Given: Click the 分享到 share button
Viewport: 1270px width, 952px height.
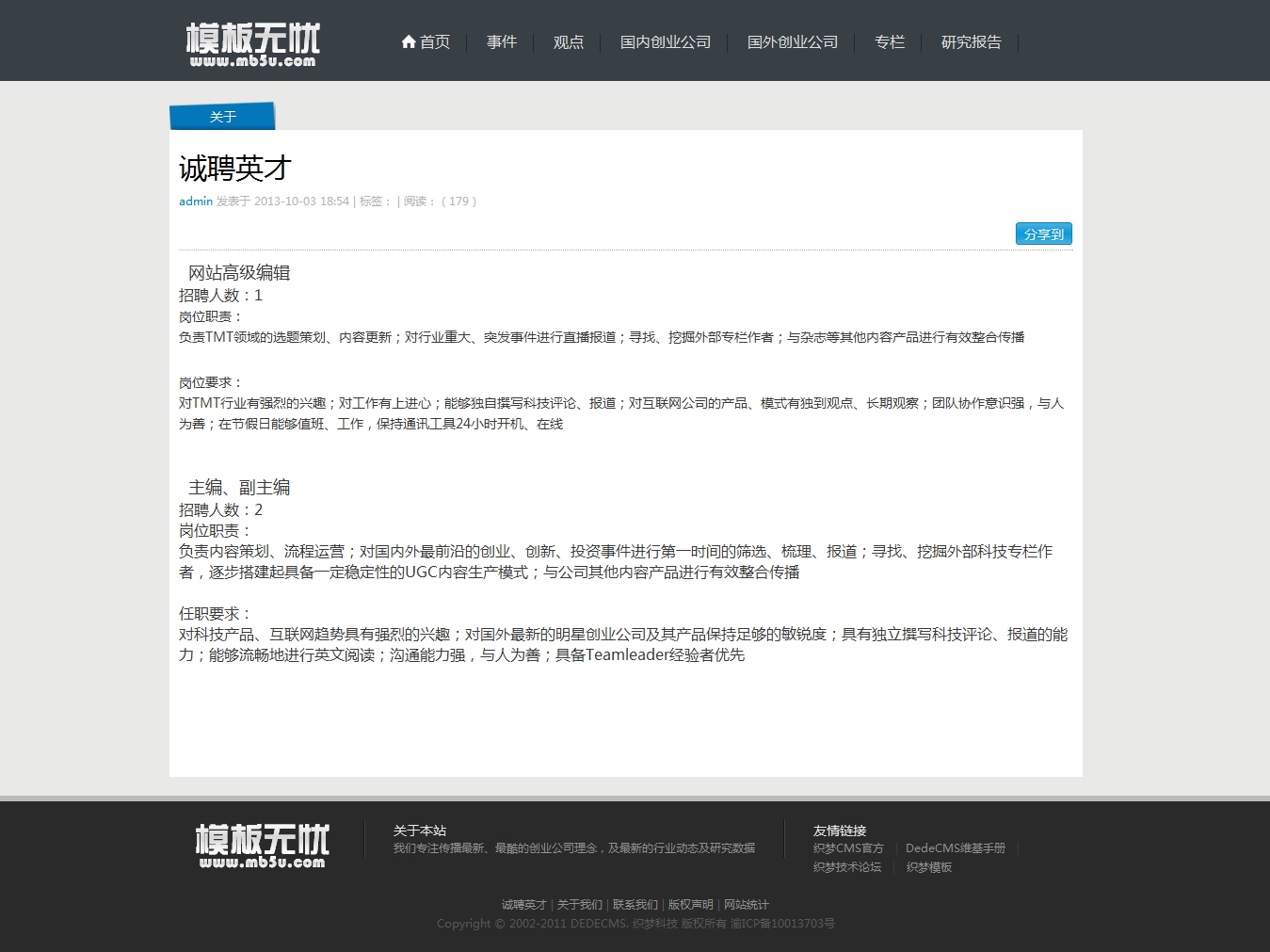Looking at the screenshot, I should pos(1043,234).
